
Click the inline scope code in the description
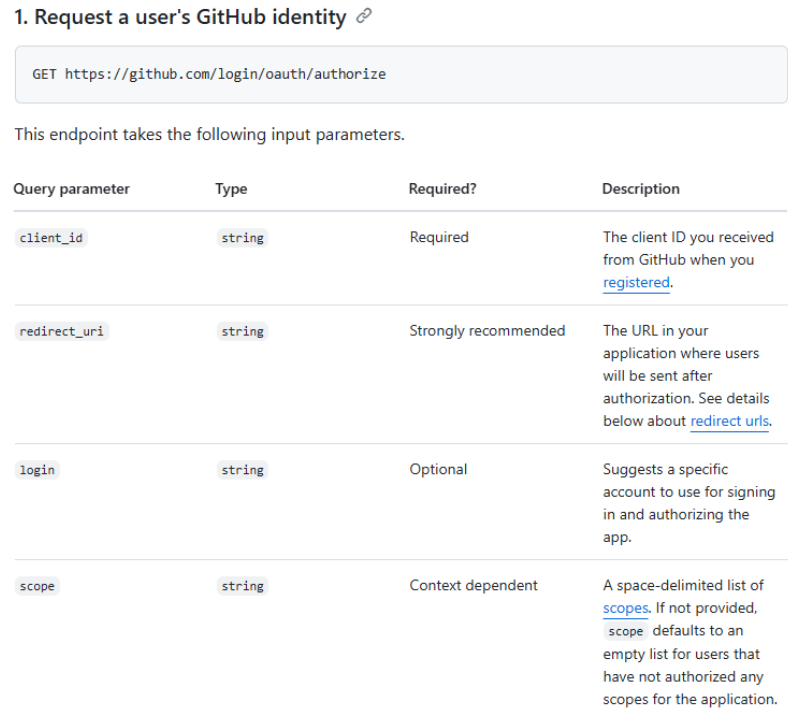625,631
